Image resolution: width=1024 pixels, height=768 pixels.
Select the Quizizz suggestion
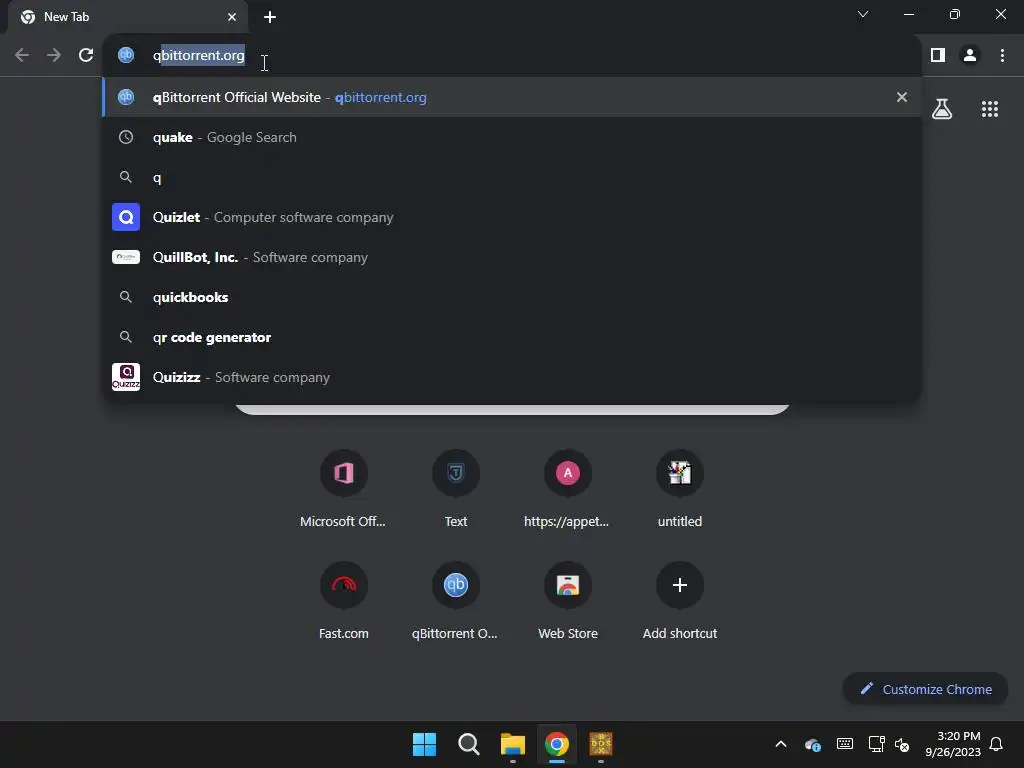click(x=512, y=377)
